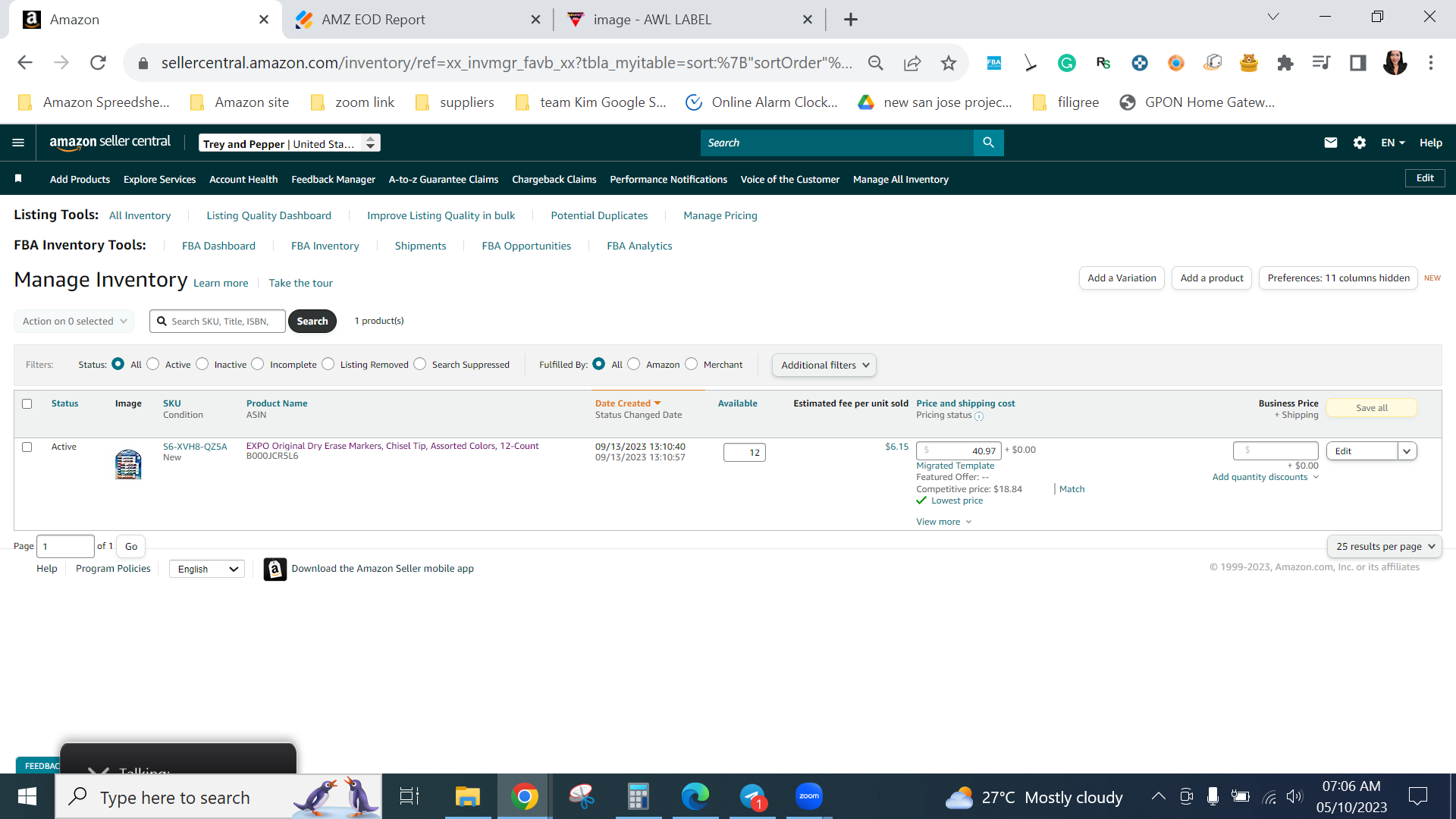The height and width of the screenshot is (819, 1456).
Task: Select Fulfilled By Merchant radio button
Action: tap(691, 364)
